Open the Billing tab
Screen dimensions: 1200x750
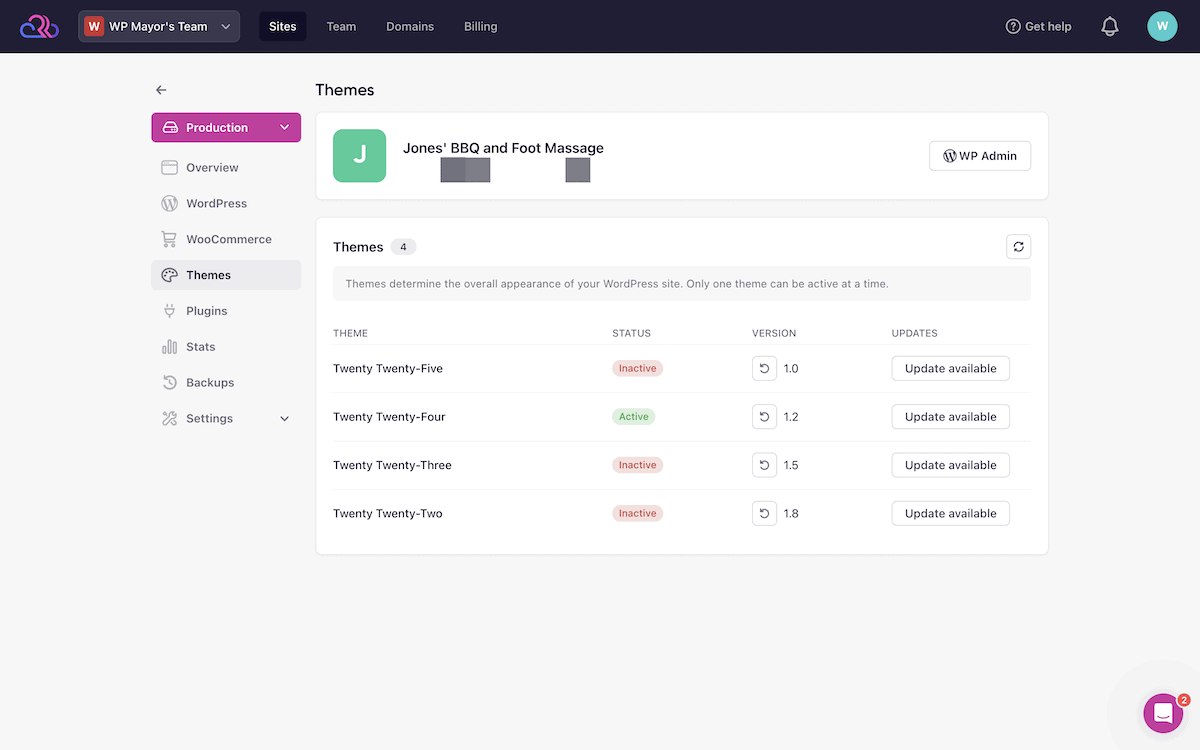click(480, 26)
